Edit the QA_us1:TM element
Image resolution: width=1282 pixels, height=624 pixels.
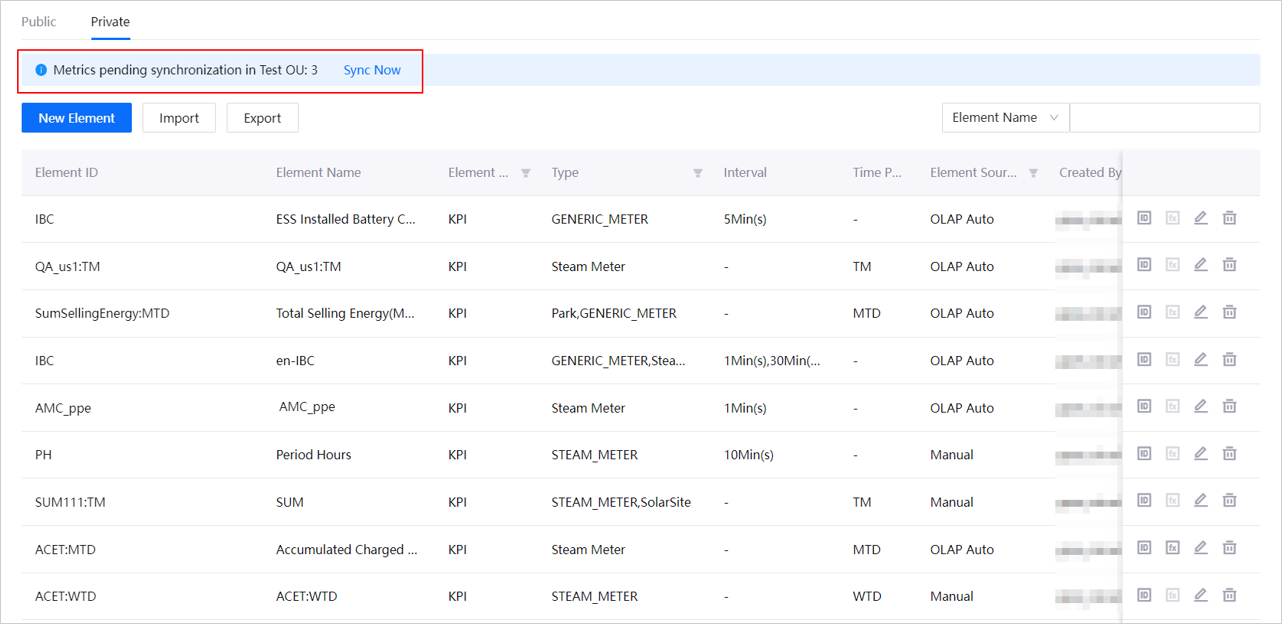1201,265
